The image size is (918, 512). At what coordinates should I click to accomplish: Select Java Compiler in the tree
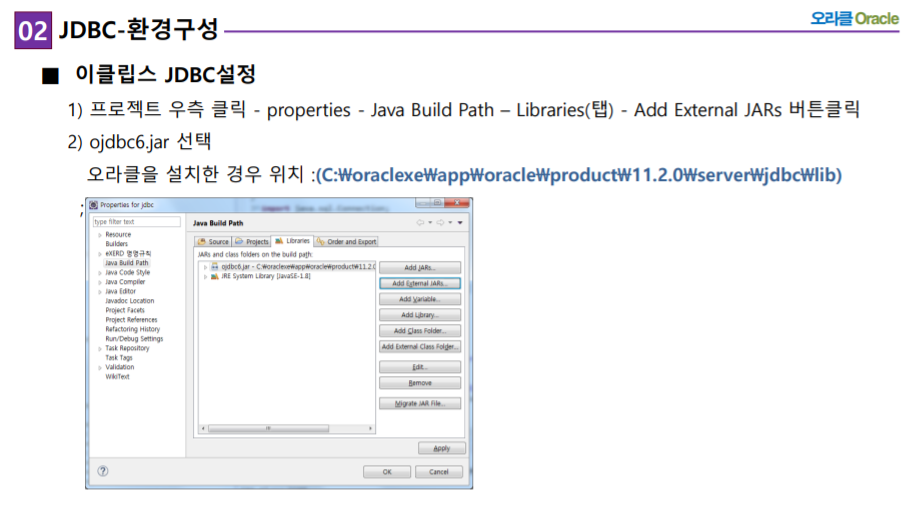[x=125, y=282]
